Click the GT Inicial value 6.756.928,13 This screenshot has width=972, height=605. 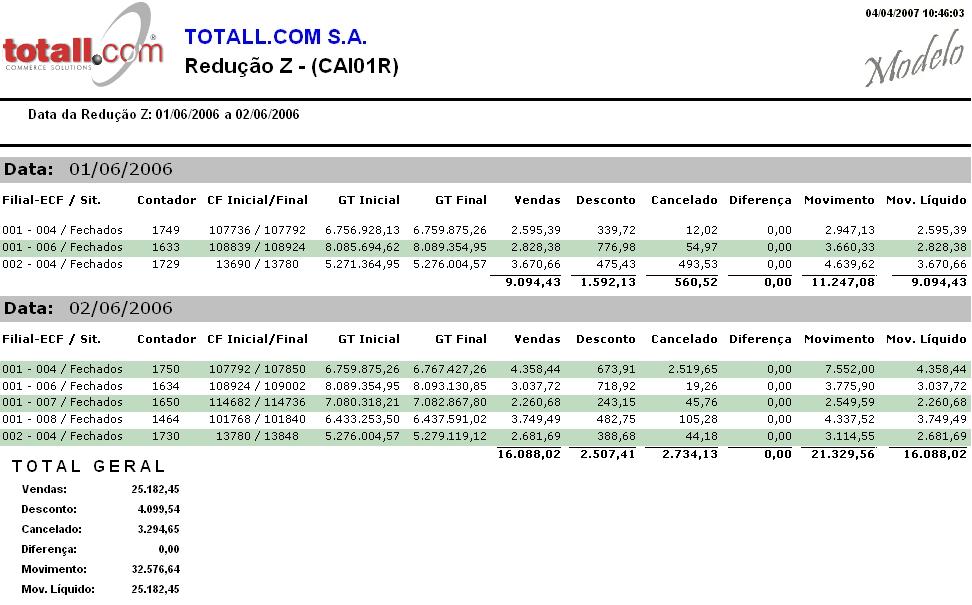tap(363, 230)
